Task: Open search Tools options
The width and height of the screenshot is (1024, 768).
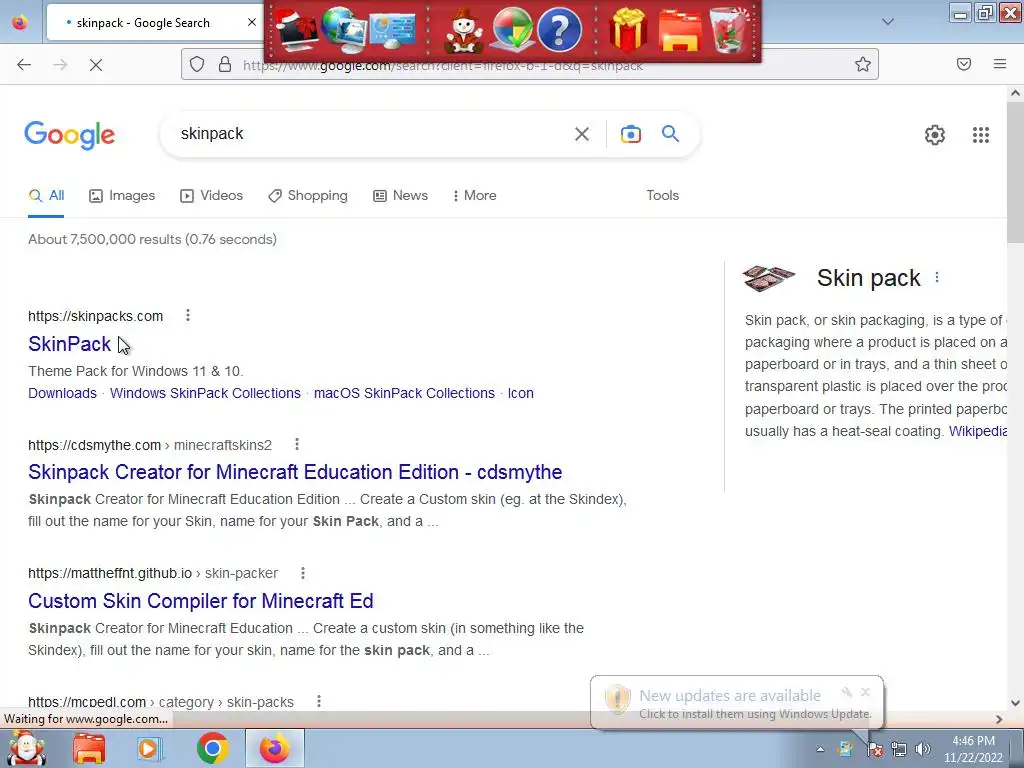Action: 662,195
